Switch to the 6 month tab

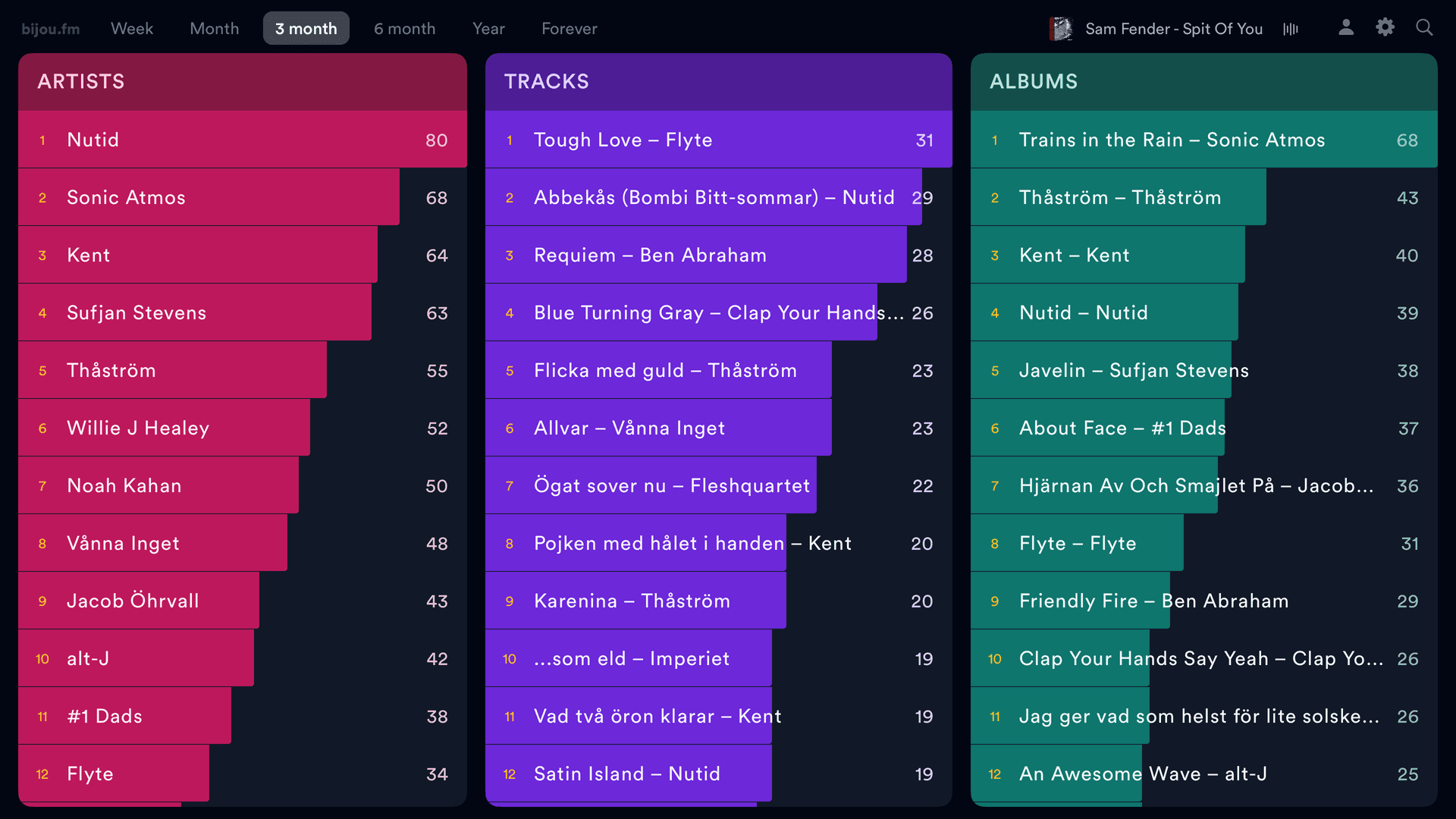(405, 29)
